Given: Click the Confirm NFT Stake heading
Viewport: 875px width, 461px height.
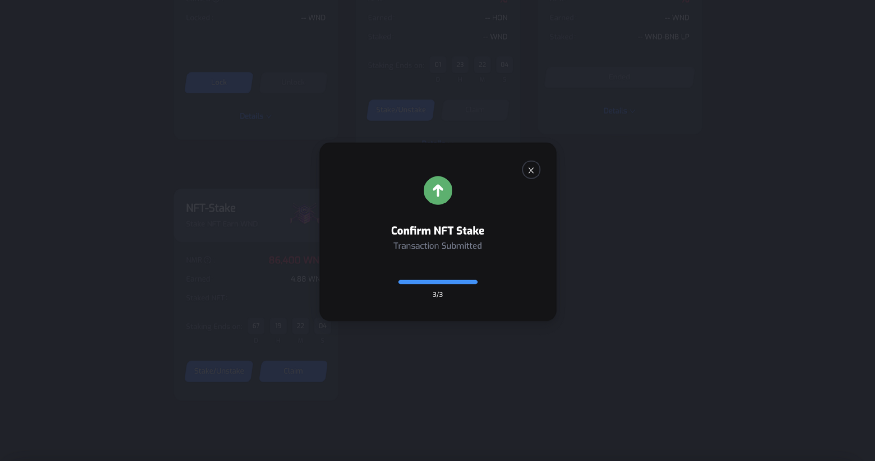Looking at the screenshot, I should pos(438,231).
